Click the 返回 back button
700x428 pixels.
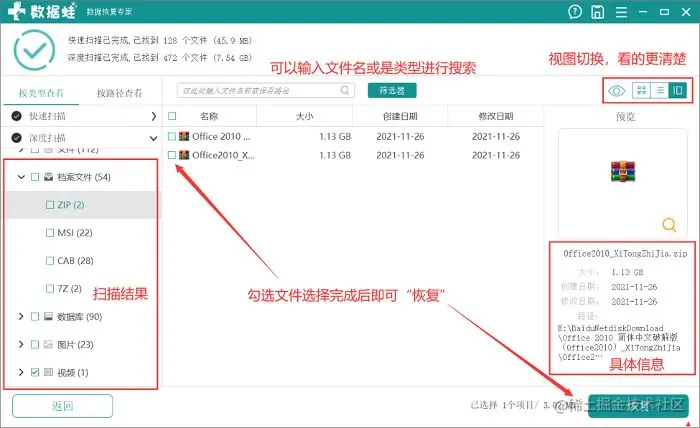[62, 406]
